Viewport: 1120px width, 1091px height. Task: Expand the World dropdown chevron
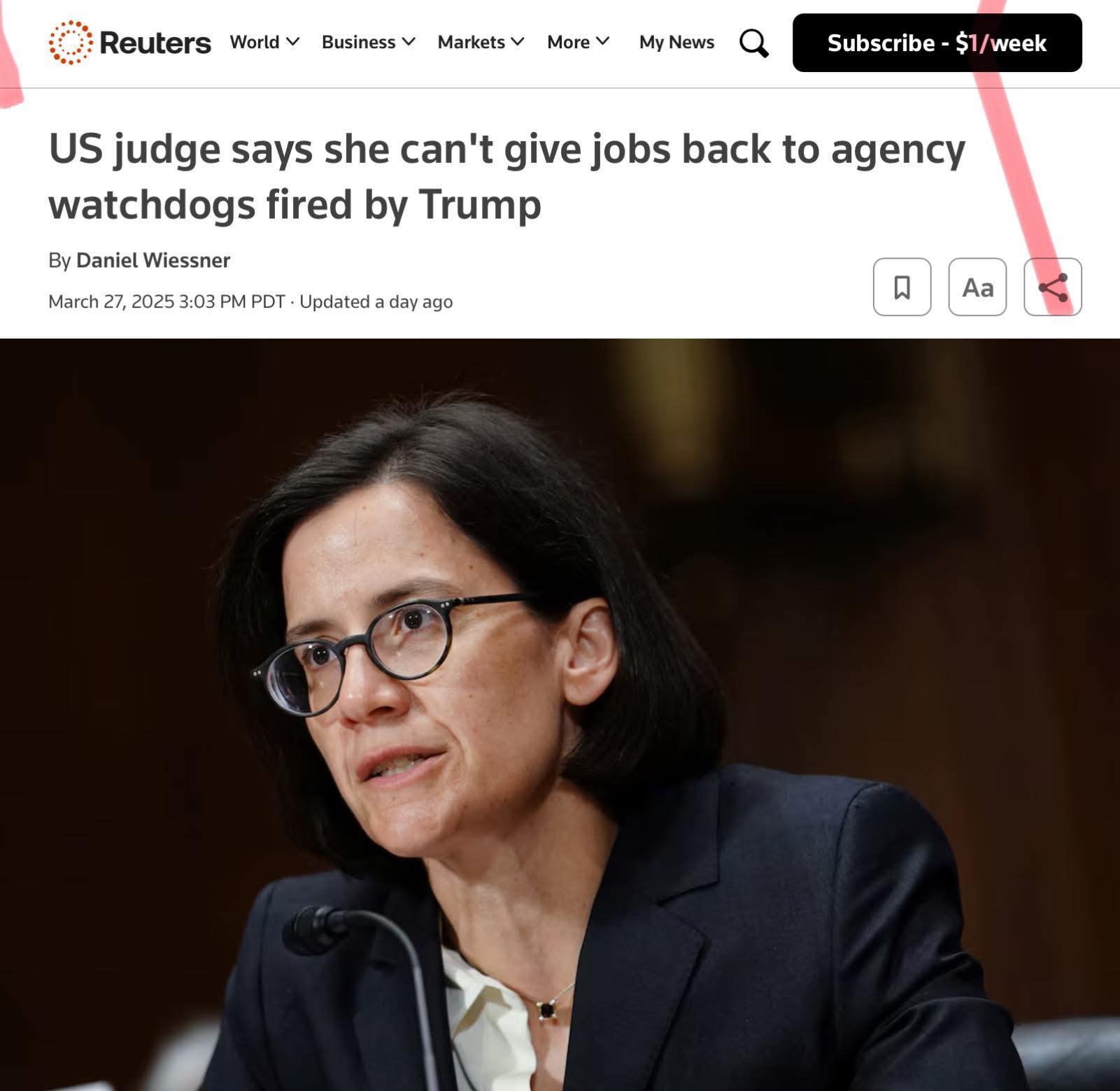[293, 42]
